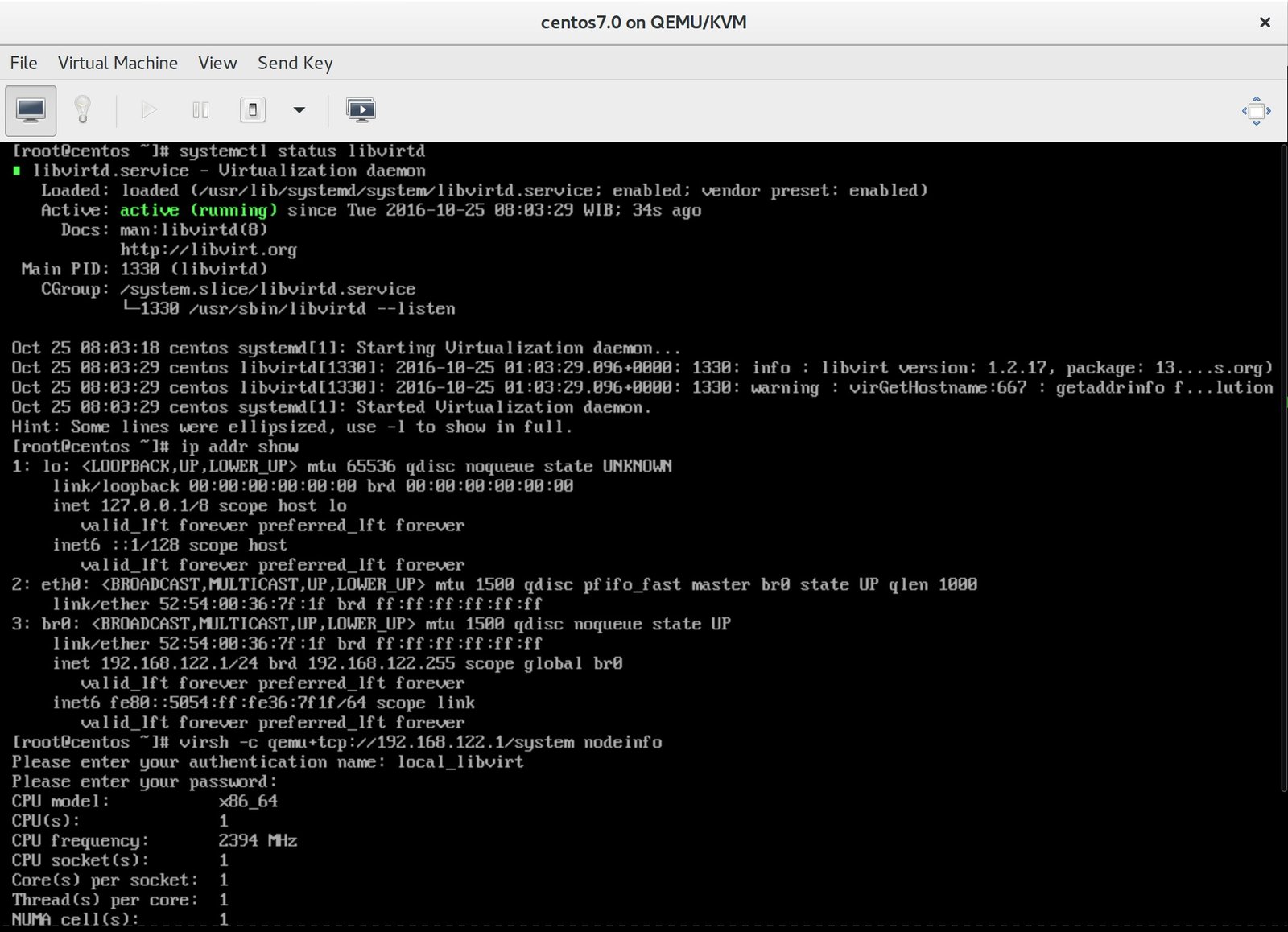Show the graphical console view

pyautogui.click(x=31, y=110)
